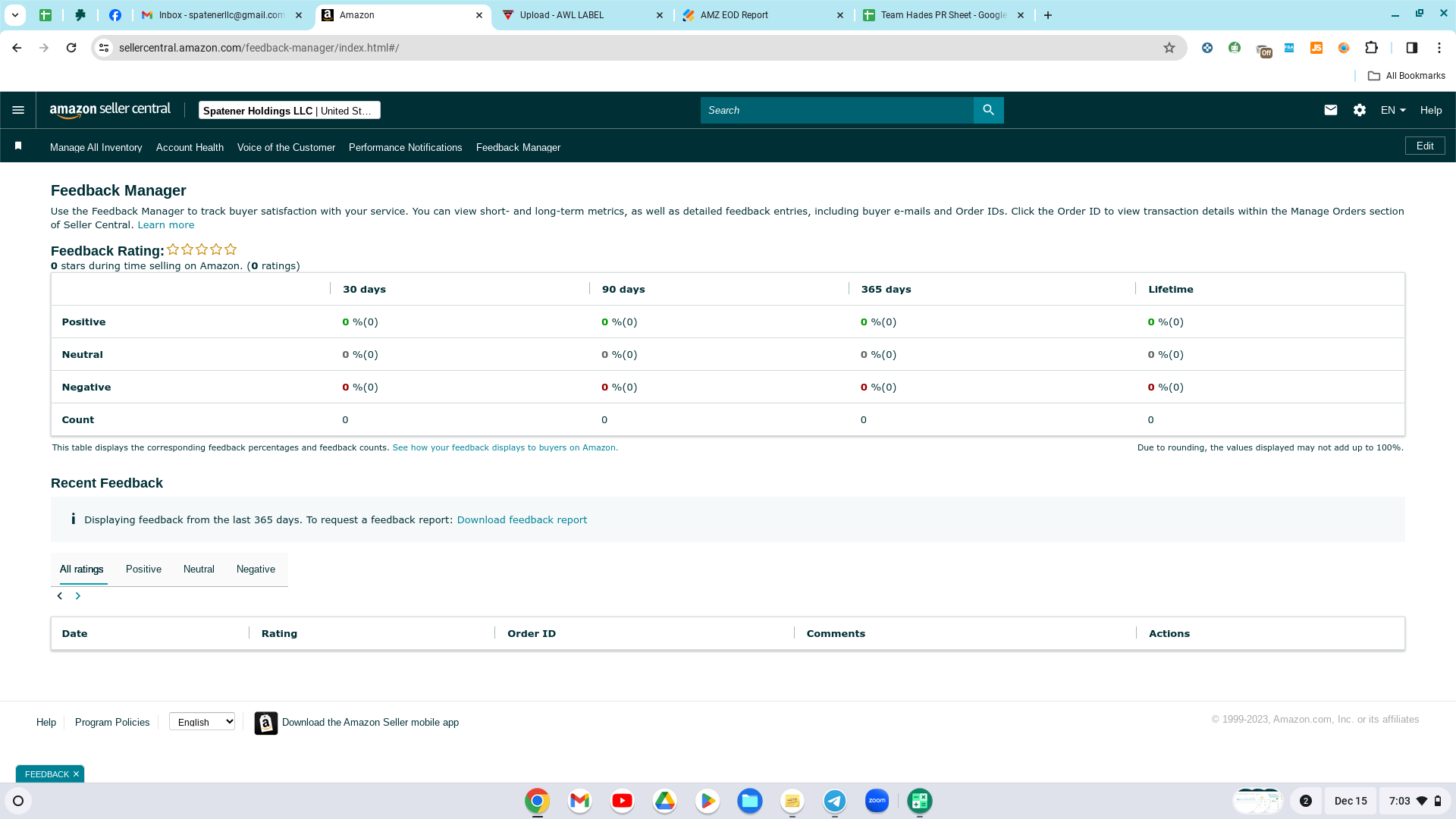Open Account Health menu item
Screen dimensions: 1456x819
(x=190, y=147)
